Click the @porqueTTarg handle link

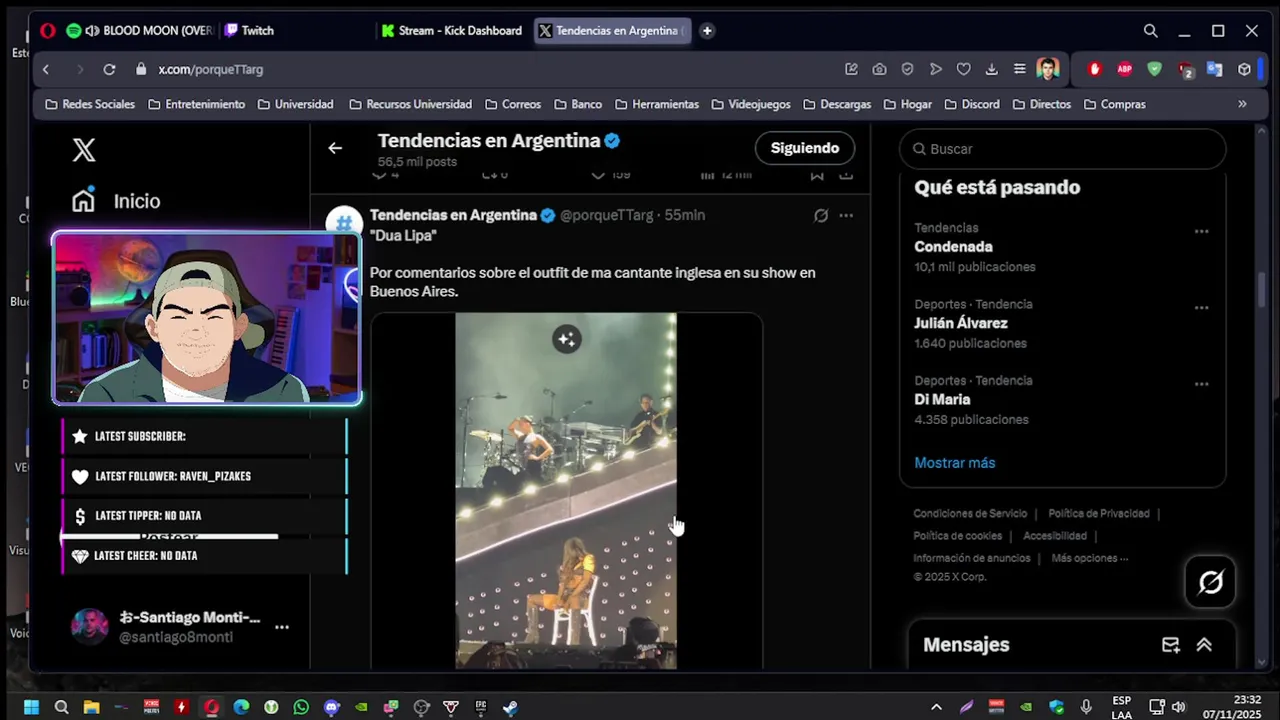[x=606, y=215]
